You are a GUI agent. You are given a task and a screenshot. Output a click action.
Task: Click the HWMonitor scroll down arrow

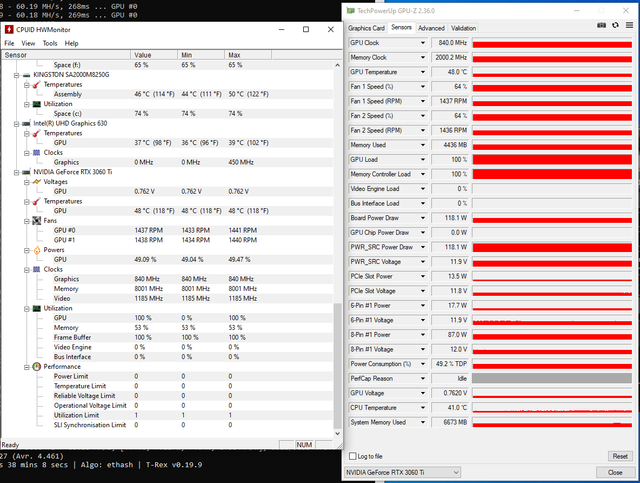click(337, 433)
